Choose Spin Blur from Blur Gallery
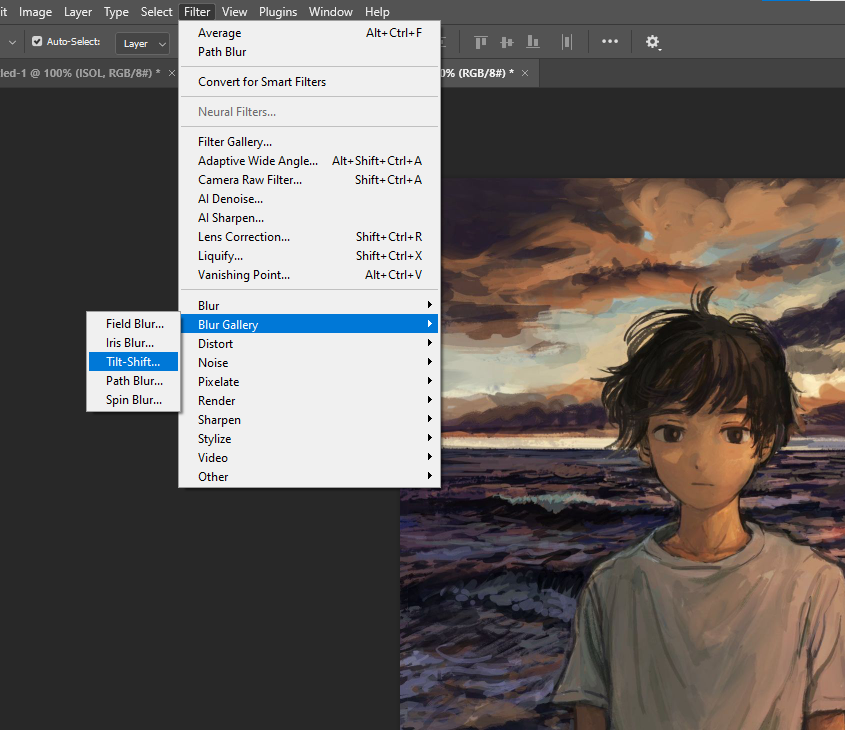This screenshot has height=730, width=845. 133,400
